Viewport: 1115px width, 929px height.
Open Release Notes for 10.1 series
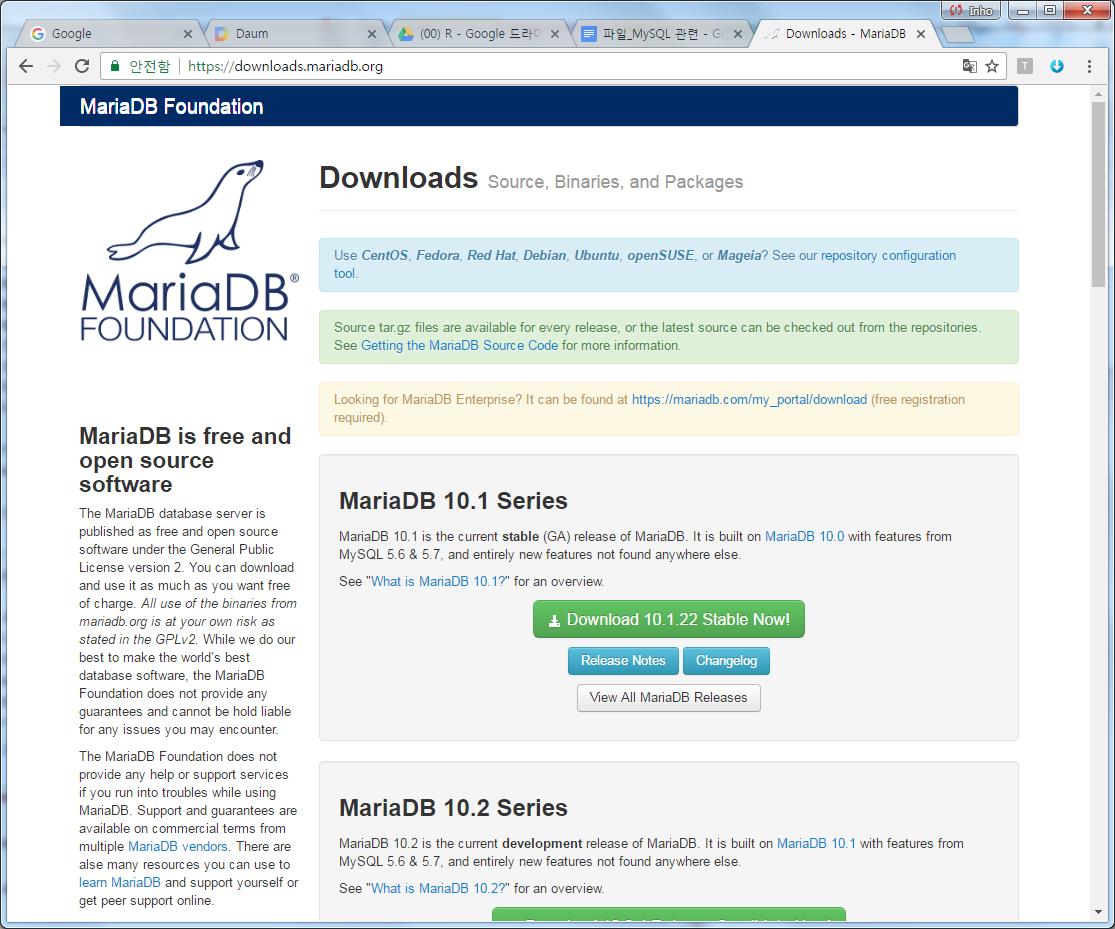click(623, 661)
